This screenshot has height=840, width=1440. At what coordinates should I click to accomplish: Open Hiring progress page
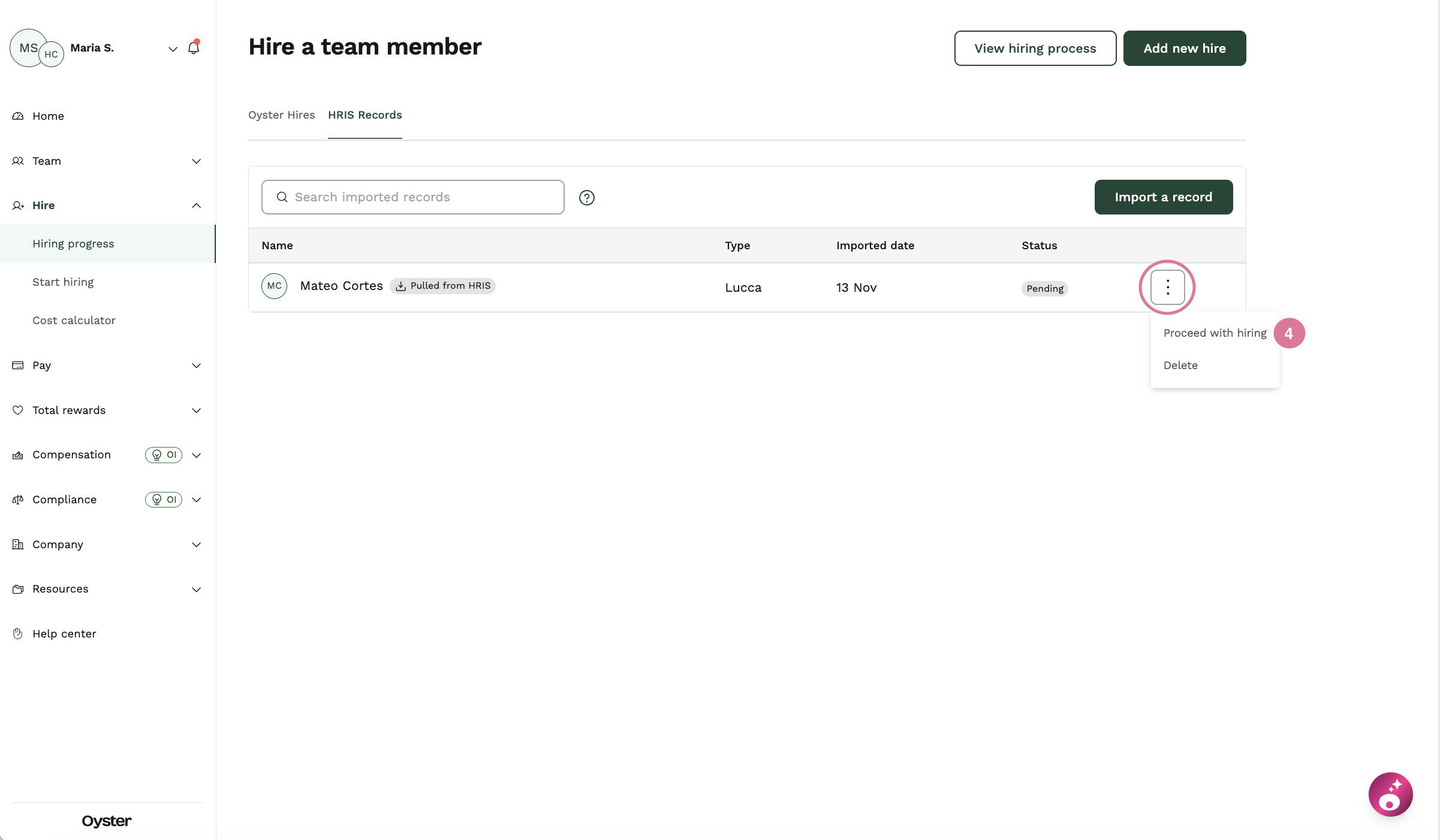[107, 244]
